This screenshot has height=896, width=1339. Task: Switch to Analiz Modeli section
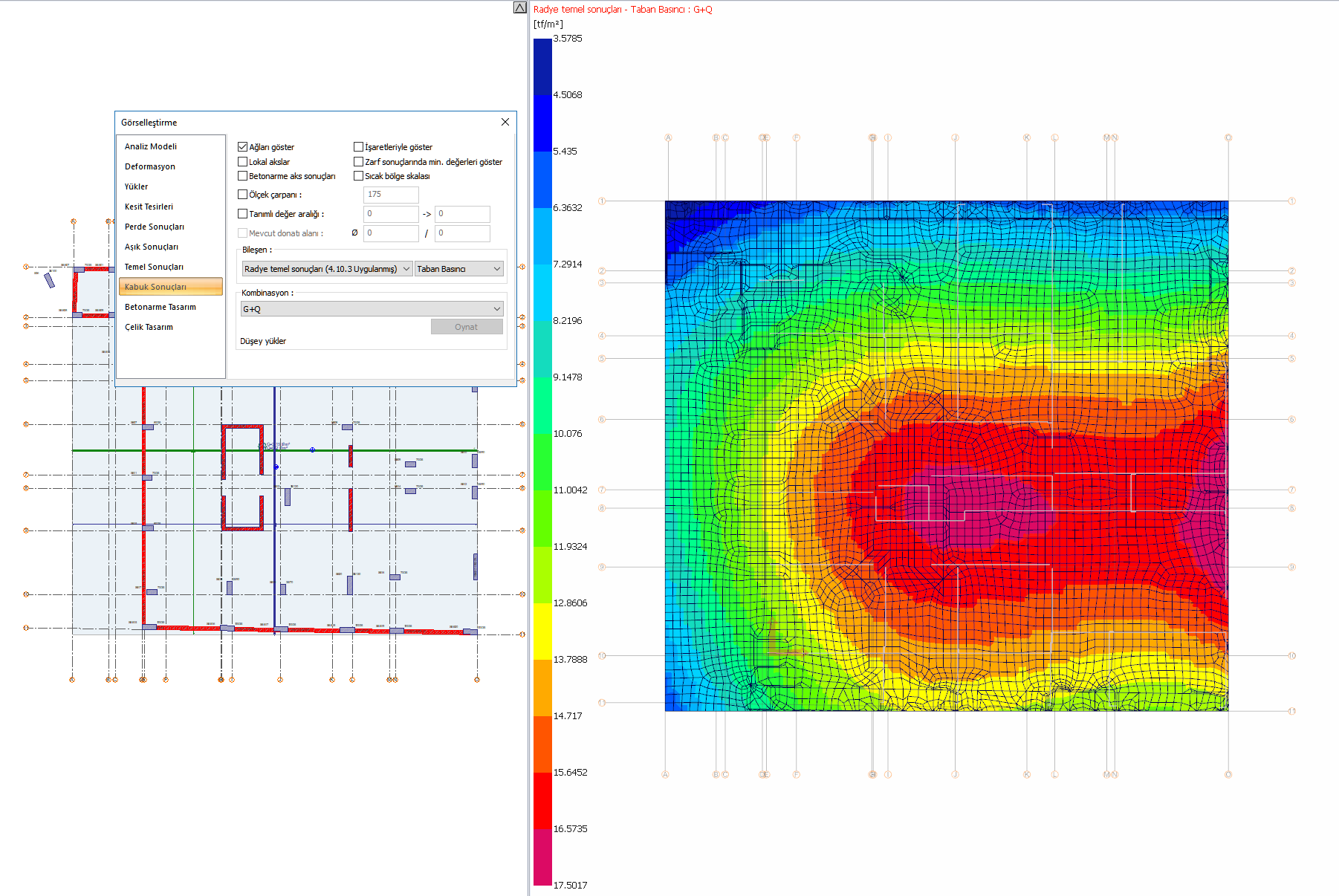coord(151,146)
